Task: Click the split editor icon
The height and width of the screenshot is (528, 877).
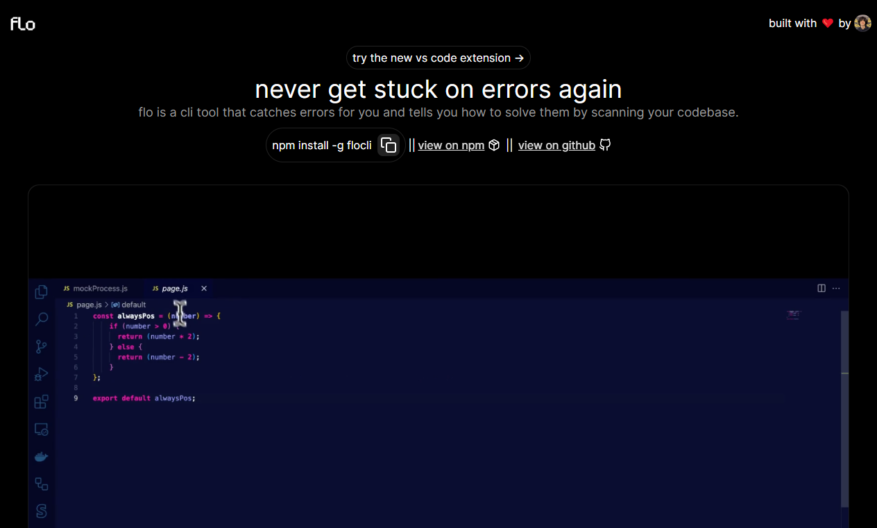Action: (821, 288)
